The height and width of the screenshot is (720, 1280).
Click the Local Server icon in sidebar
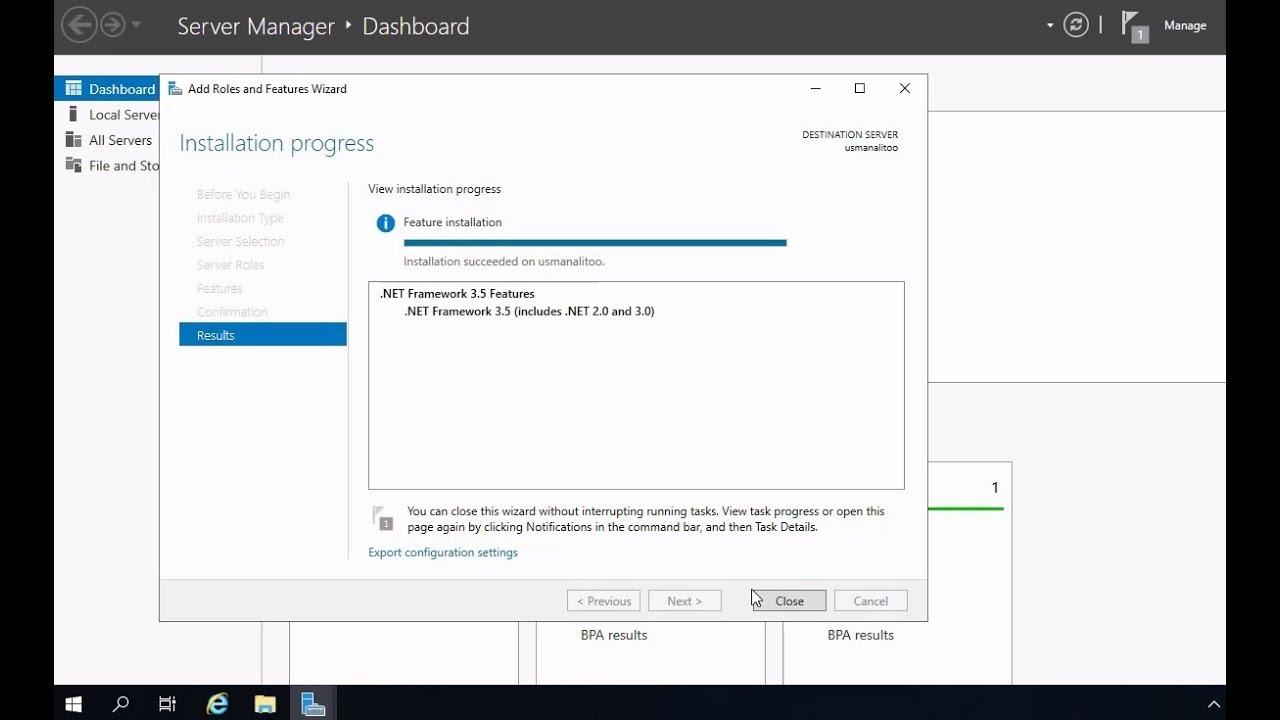pos(73,114)
